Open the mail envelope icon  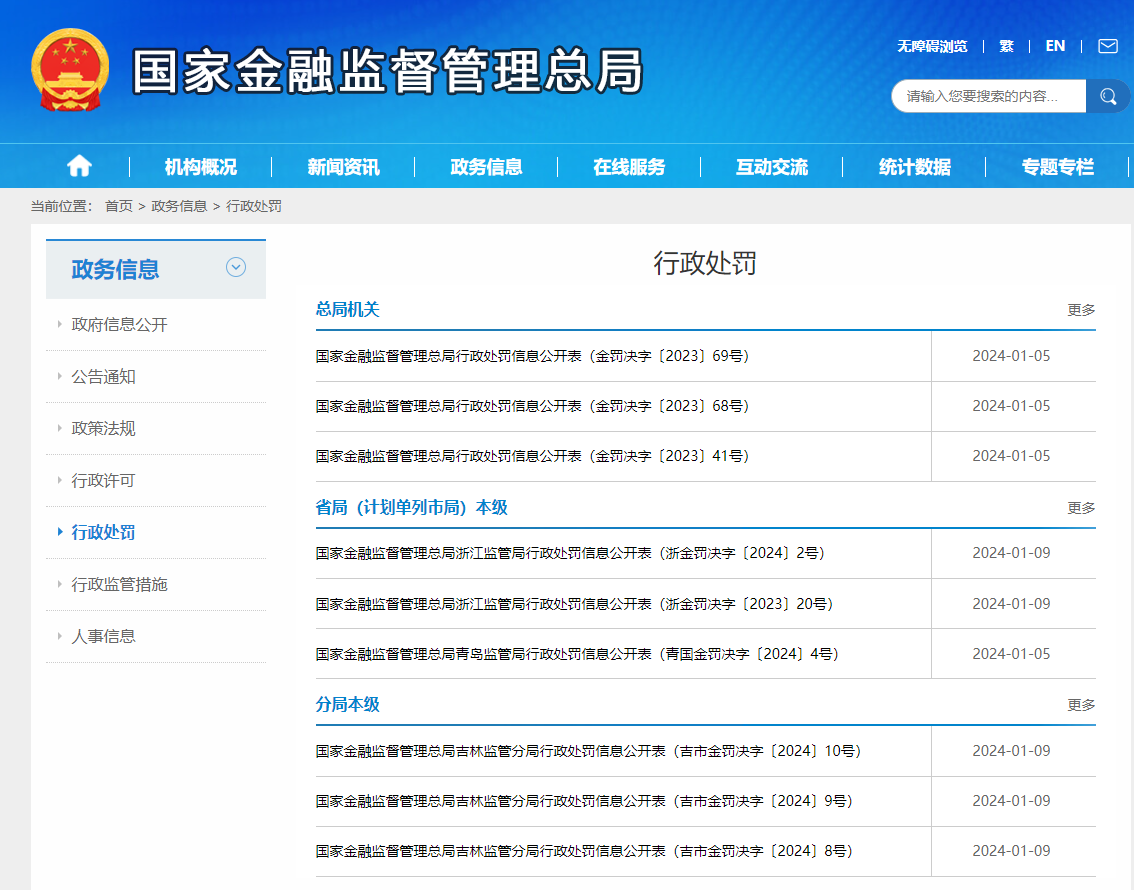(x=1107, y=46)
